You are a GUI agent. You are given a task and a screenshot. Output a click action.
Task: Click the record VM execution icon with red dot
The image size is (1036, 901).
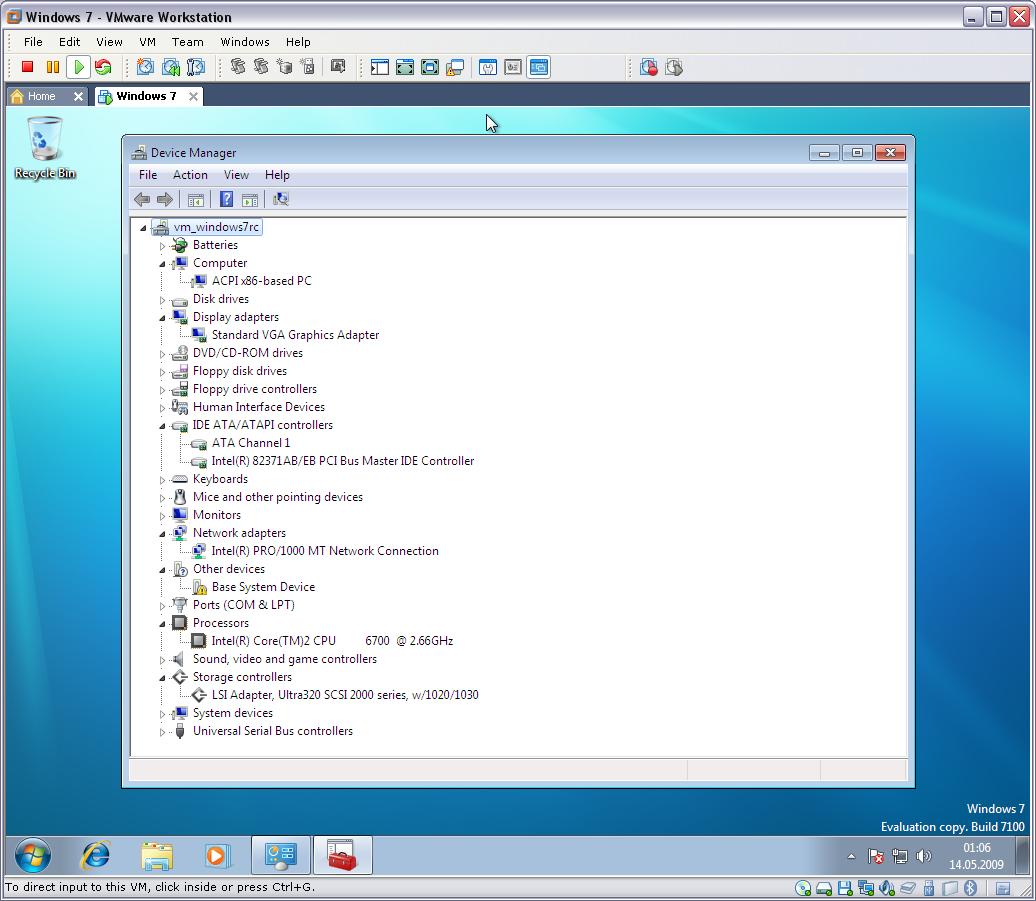[648, 67]
